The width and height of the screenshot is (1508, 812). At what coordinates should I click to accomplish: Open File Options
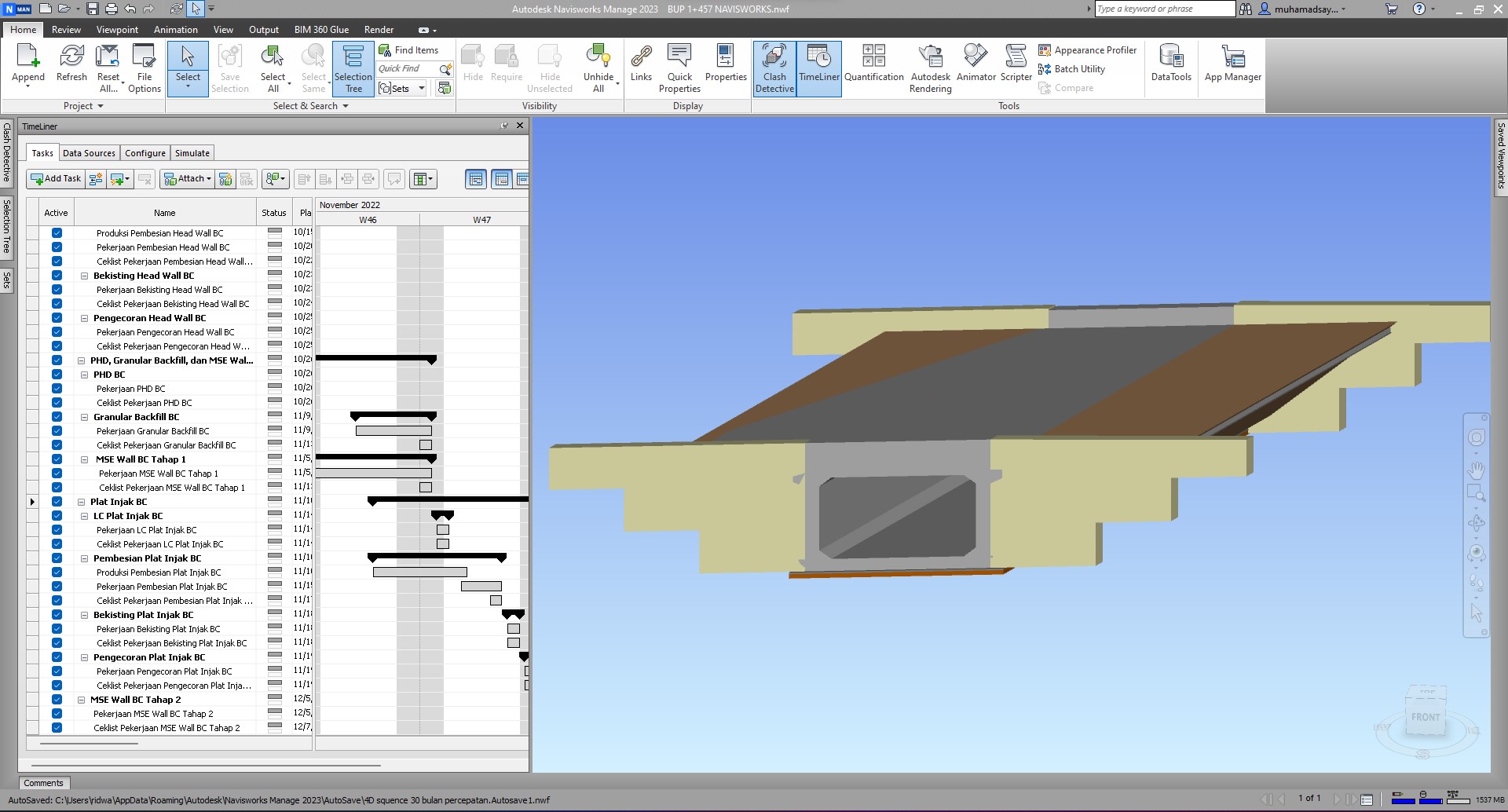click(145, 68)
